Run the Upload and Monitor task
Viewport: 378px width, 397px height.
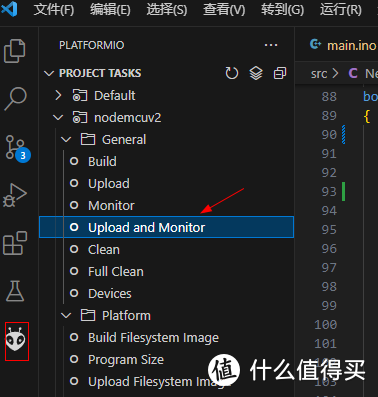tap(167, 227)
